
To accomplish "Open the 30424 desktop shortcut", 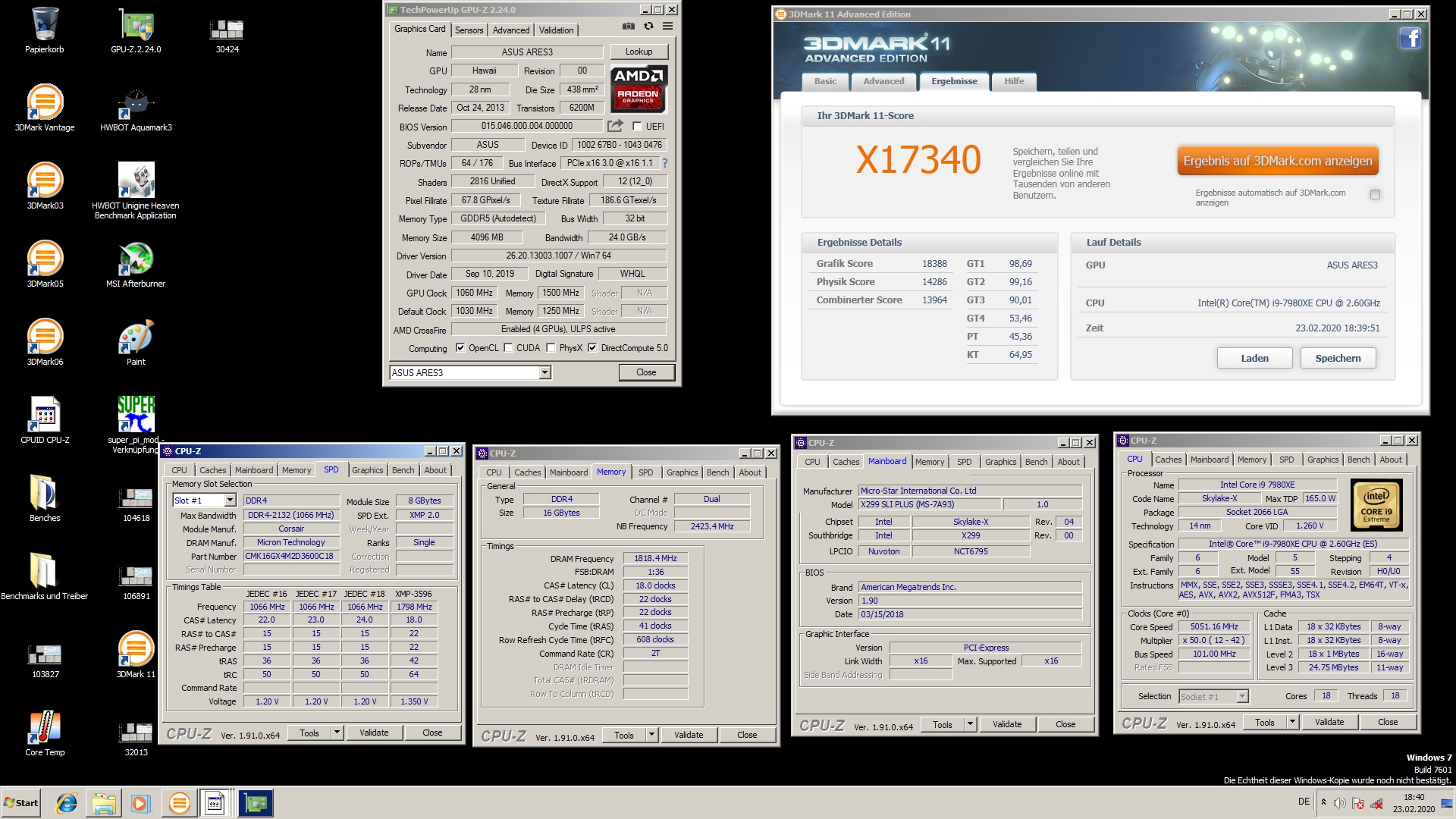I will tap(227, 34).
